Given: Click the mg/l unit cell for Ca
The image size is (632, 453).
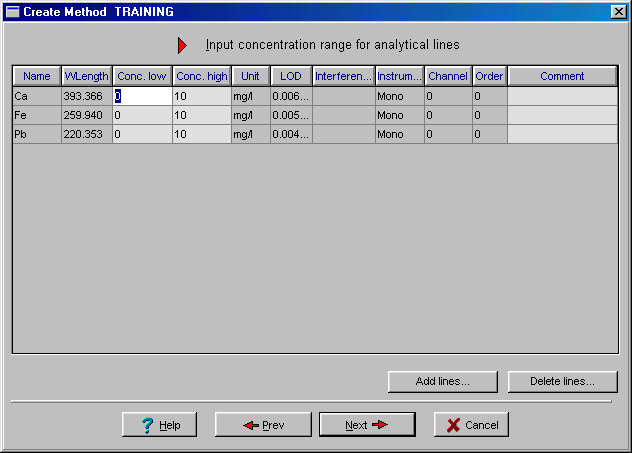Looking at the screenshot, I should pos(251,96).
